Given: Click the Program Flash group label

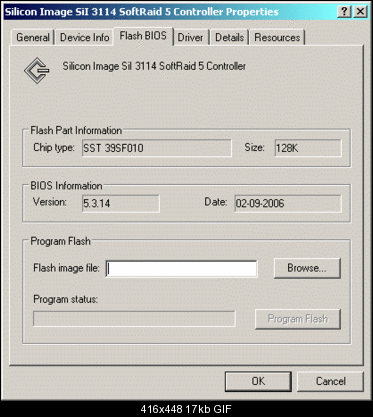Looking at the screenshot, I should (x=60, y=241).
